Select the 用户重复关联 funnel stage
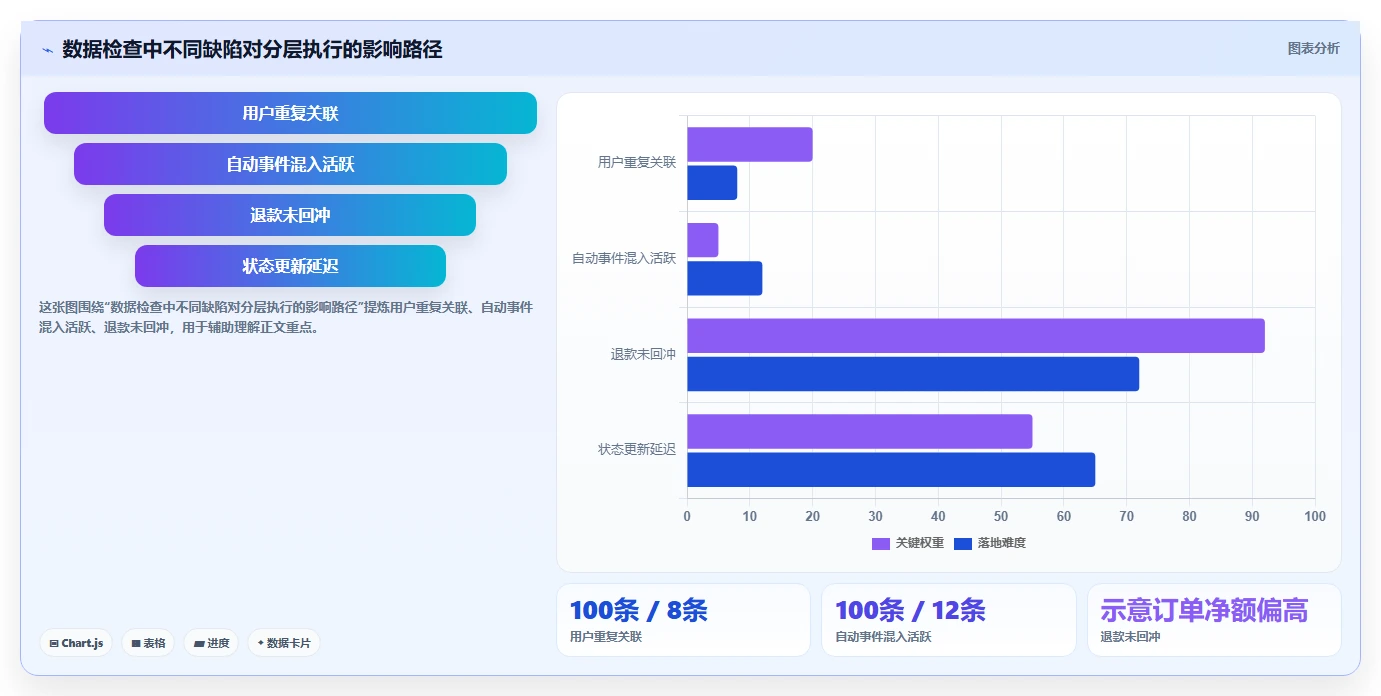Screen dimensions: 1381x696 (290, 113)
